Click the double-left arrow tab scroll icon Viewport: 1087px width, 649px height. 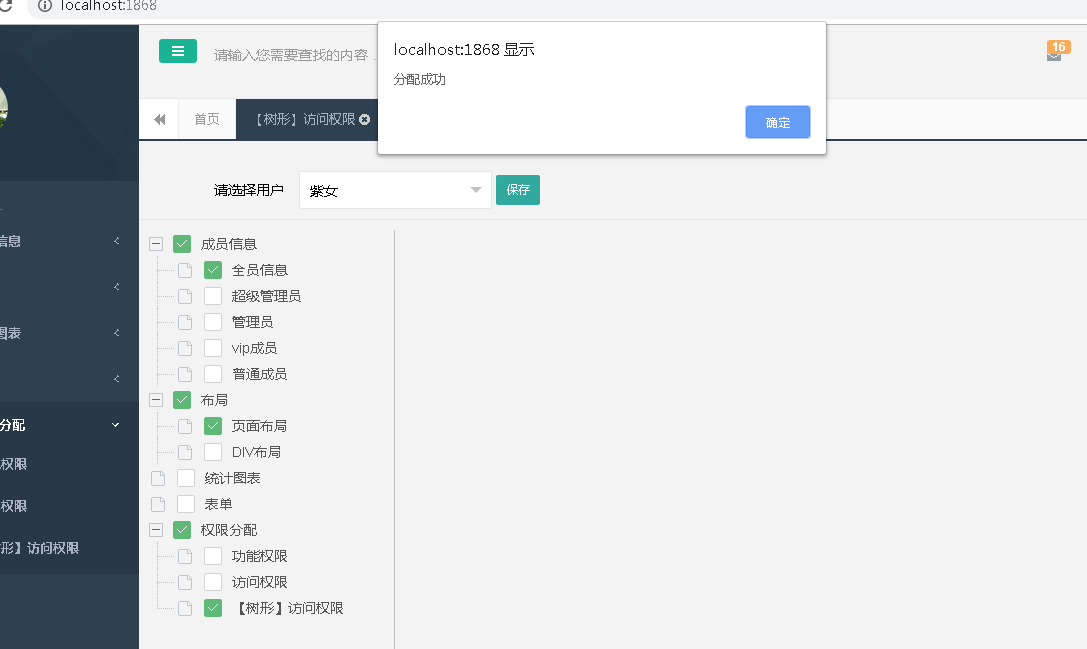coord(159,120)
